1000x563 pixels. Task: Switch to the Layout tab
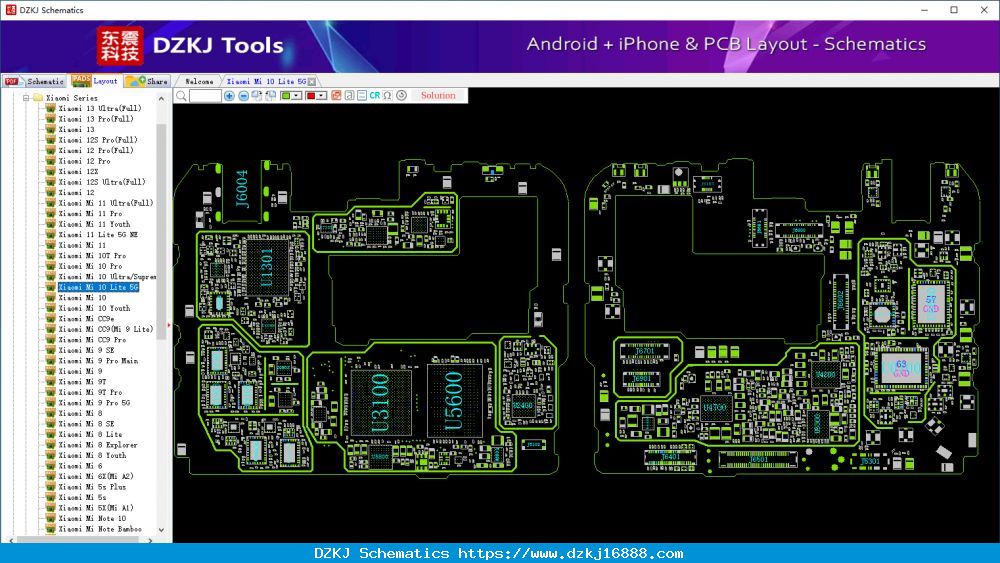(x=95, y=81)
